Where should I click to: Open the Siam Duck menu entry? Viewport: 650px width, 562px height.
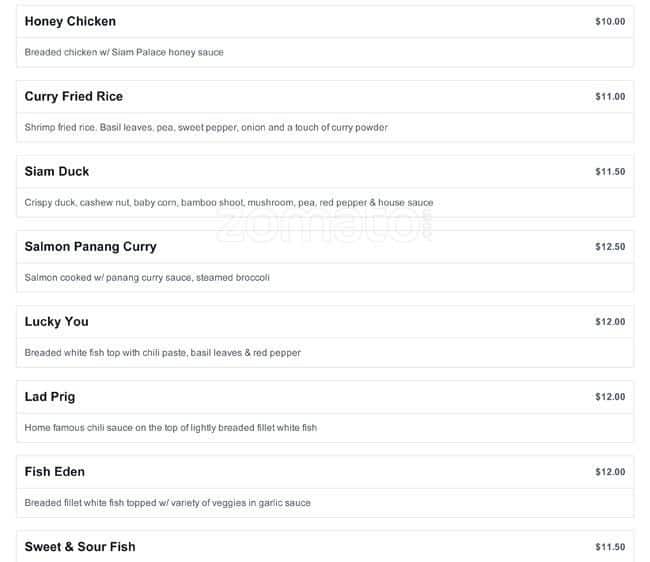point(57,171)
